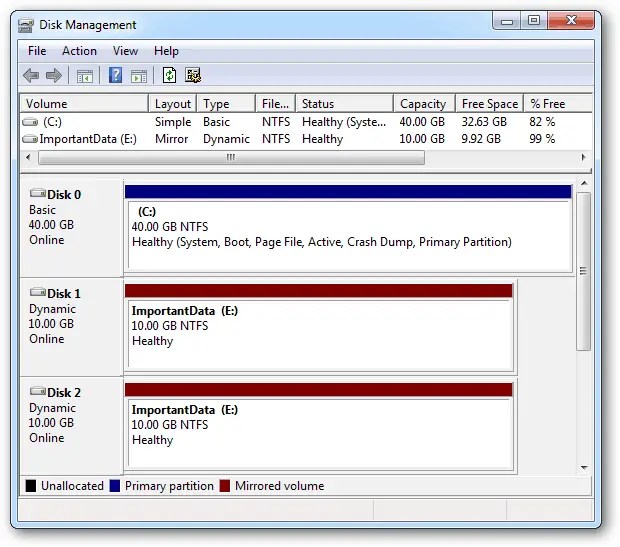This screenshot has width=620, height=547.
Task: Click the Disk 1 drive icon
Action: [38, 292]
